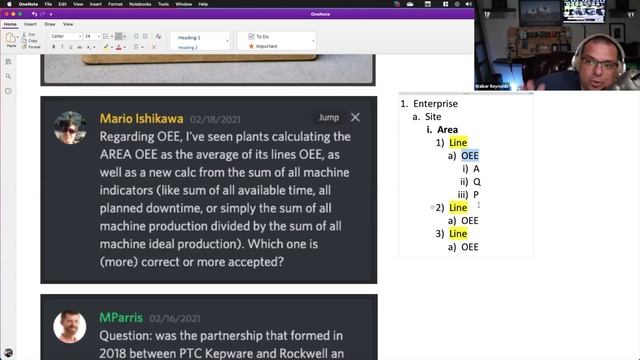This screenshot has height=360, width=640.
Task: Apply the Heading 1 style
Action: click(x=189, y=38)
